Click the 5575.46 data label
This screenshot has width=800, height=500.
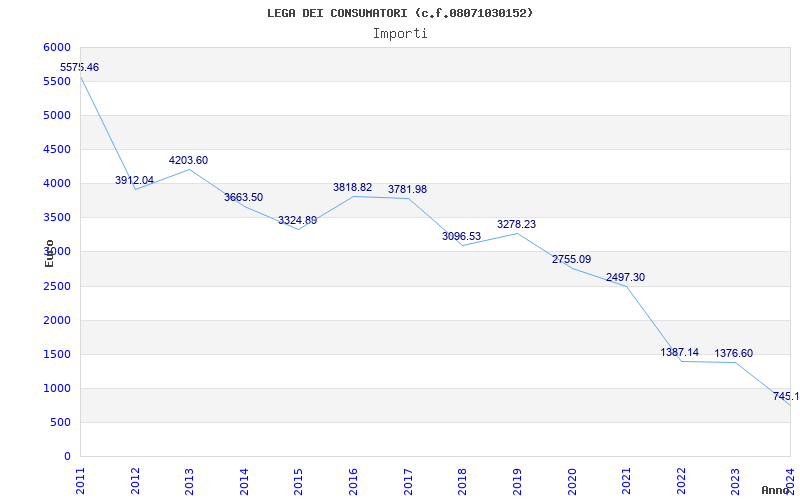80,67
